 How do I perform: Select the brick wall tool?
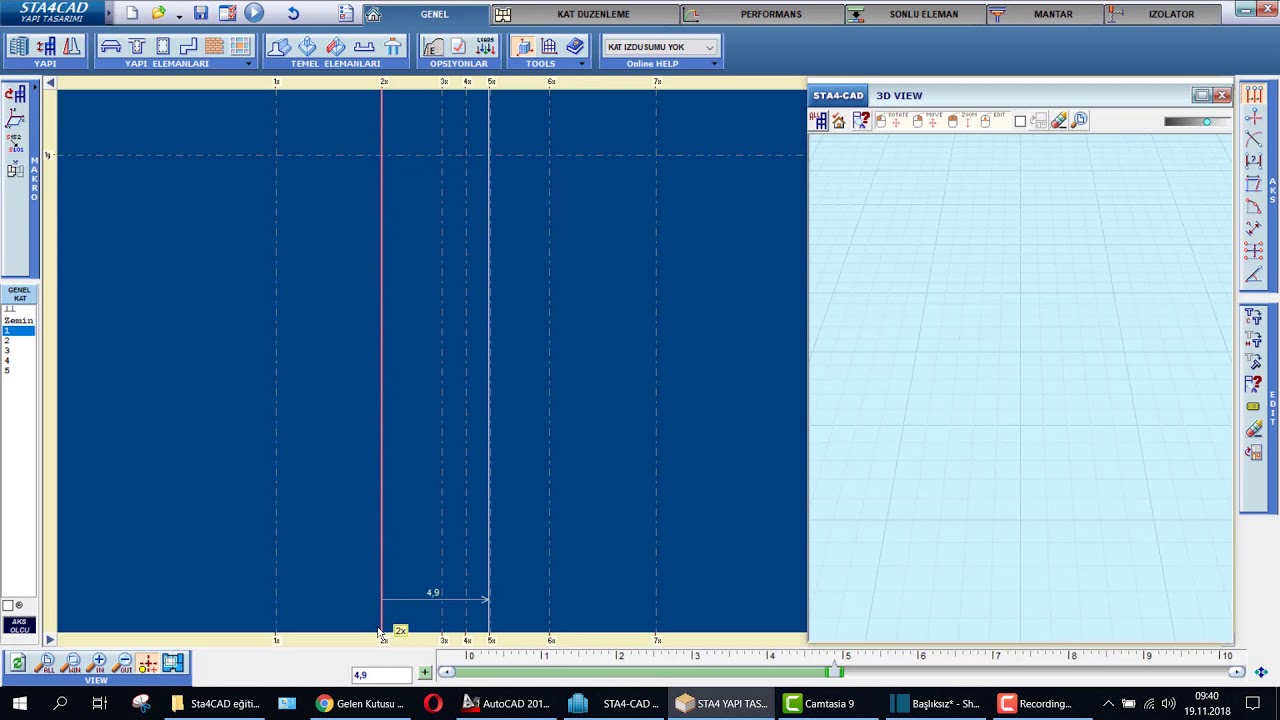point(214,47)
